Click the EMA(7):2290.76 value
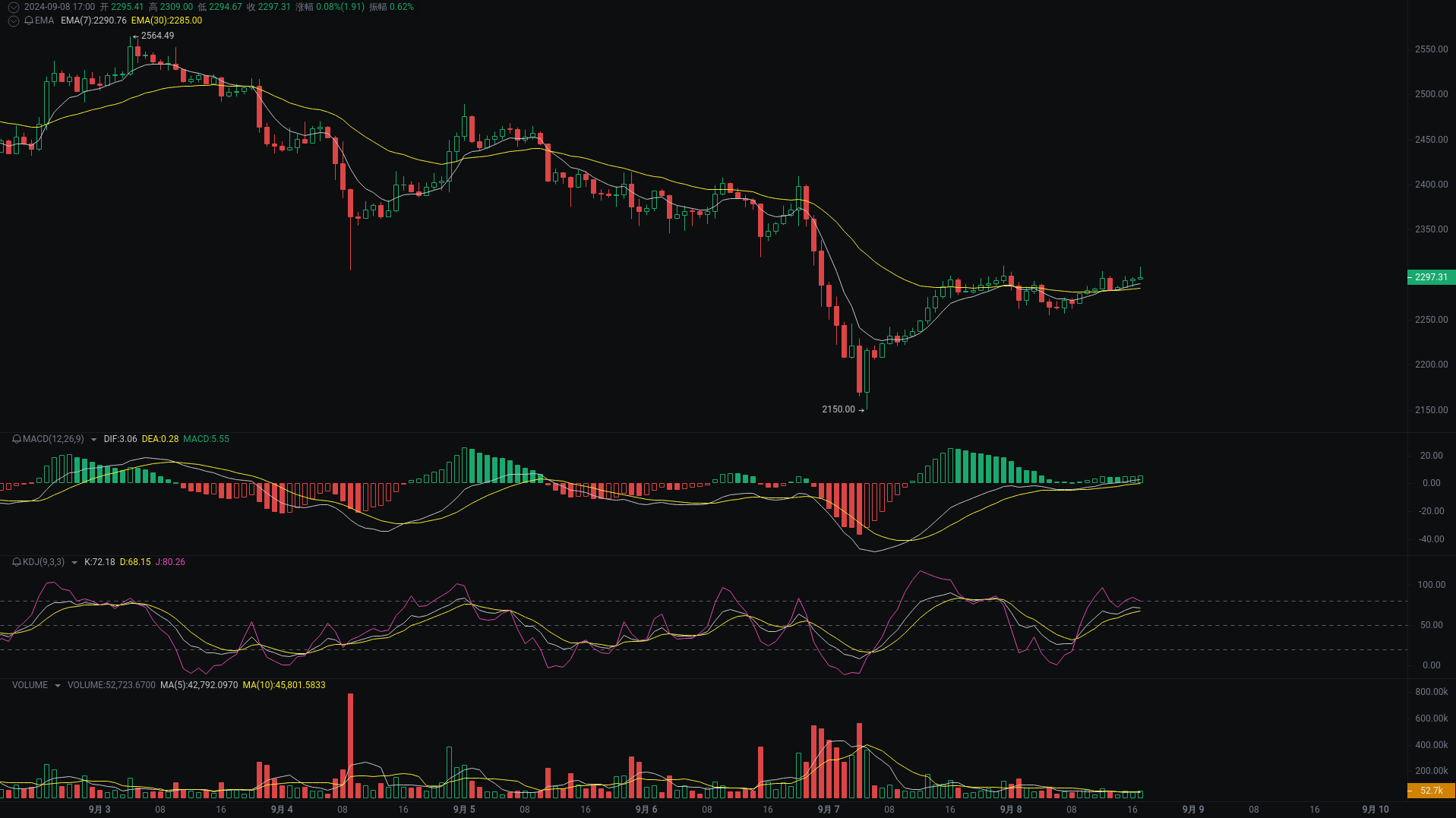Image resolution: width=1456 pixels, height=818 pixels. (x=93, y=21)
